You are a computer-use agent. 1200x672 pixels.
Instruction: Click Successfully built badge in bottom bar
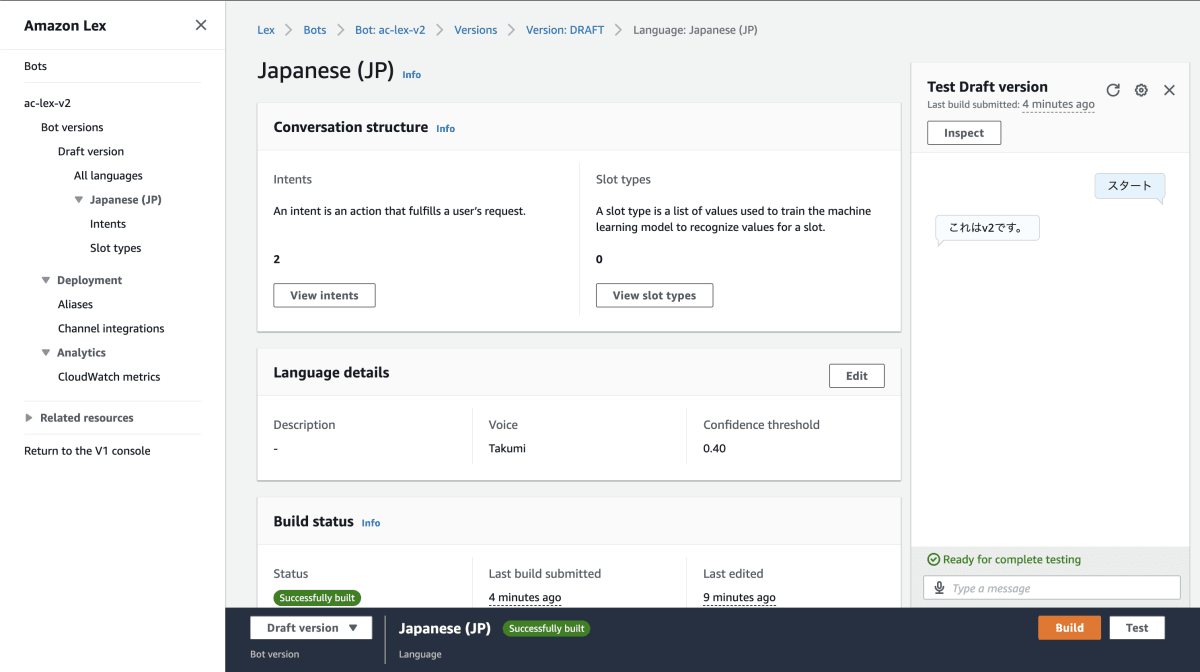[546, 629]
